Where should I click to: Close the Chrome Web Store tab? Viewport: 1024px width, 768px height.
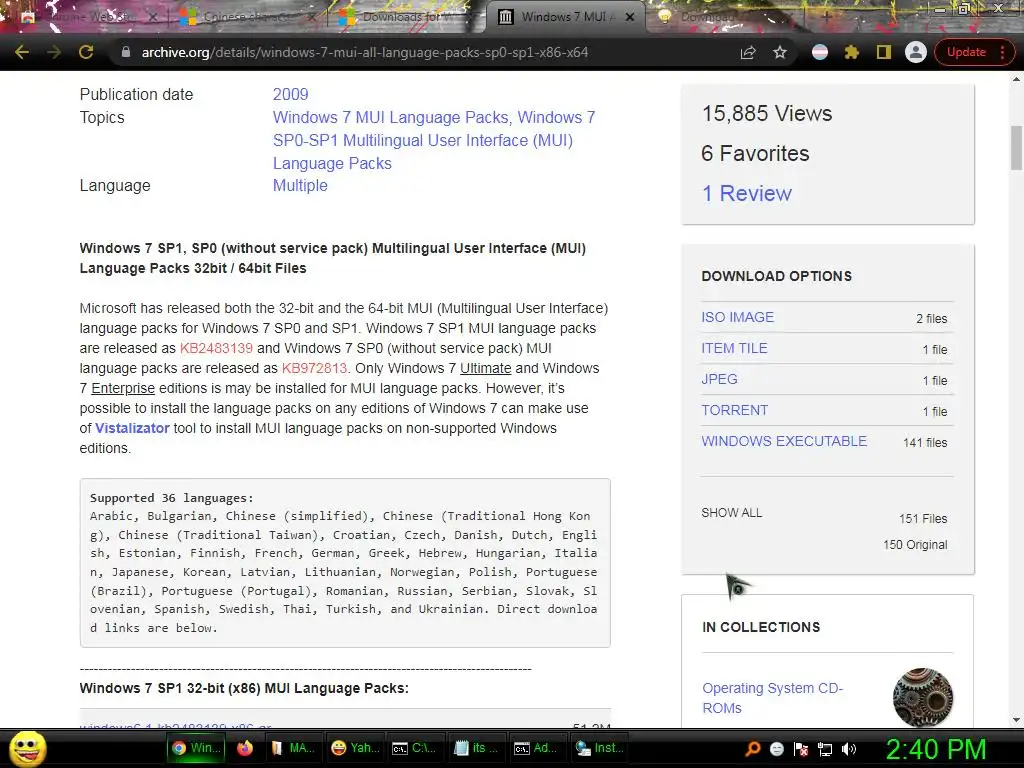coord(152,17)
